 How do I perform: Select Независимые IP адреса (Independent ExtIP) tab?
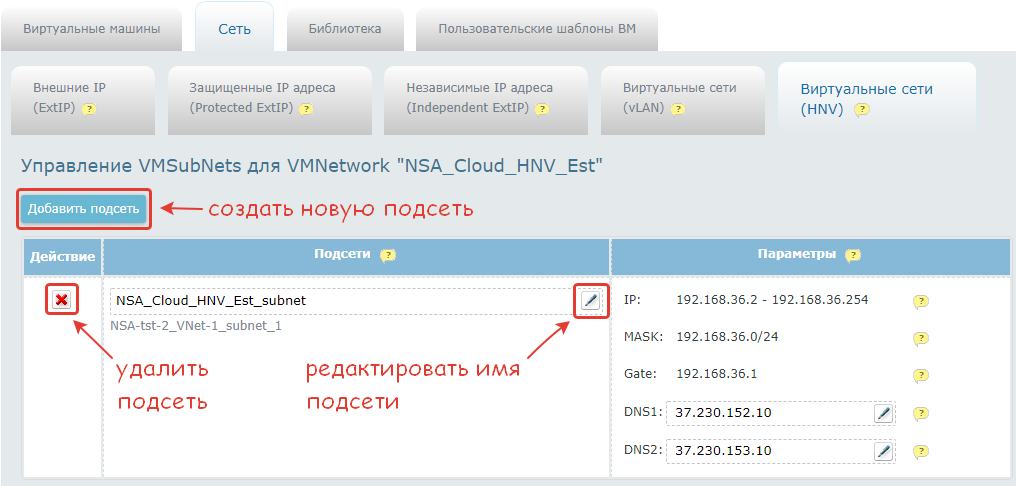coord(479,98)
